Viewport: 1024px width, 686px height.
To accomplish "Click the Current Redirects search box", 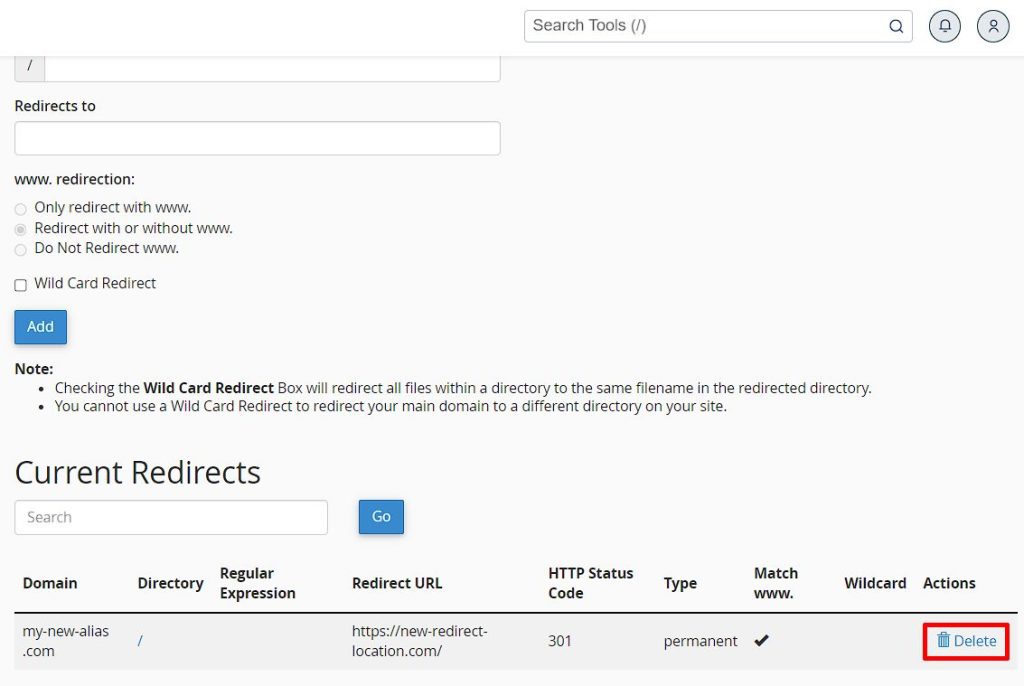I will click(171, 517).
